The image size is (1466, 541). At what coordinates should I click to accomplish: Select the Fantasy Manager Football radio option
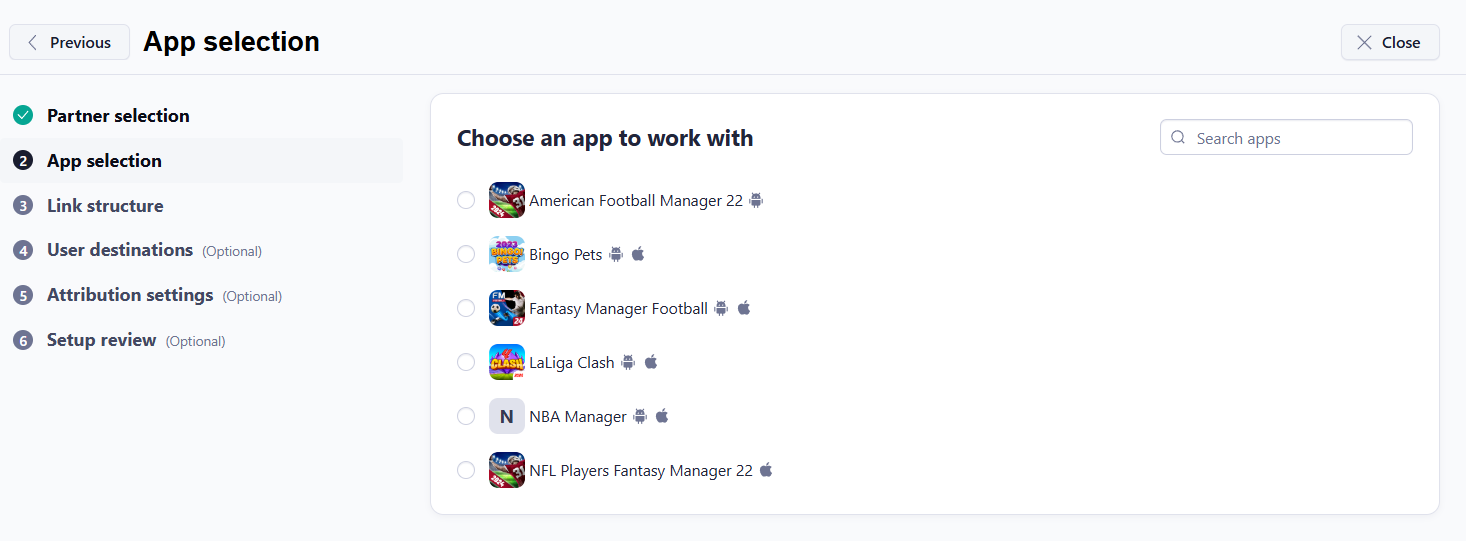(x=466, y=308)
